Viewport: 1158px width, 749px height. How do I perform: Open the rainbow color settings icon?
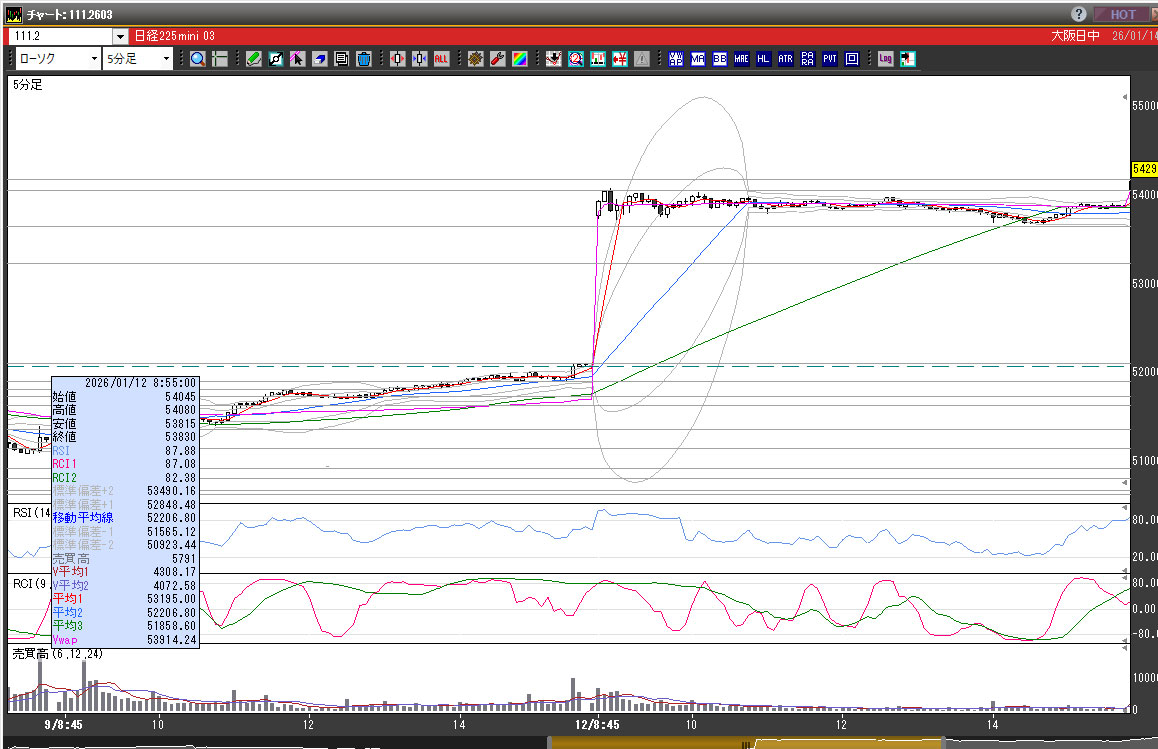point(520,59)
